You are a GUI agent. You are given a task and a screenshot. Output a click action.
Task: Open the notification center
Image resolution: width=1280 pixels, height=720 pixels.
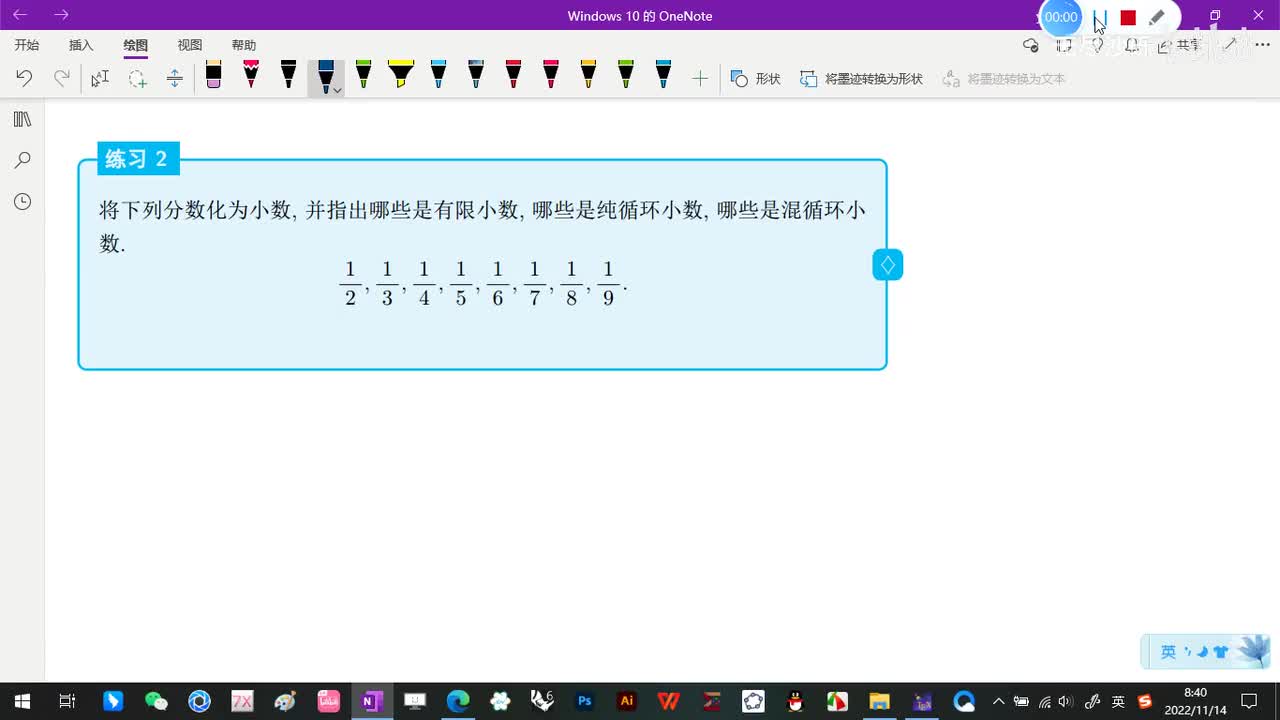click(1249, 701)
